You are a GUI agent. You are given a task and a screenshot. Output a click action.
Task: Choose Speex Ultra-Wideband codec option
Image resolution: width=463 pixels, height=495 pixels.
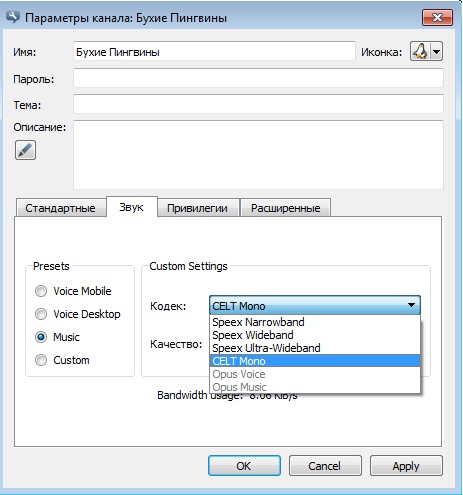315,348
